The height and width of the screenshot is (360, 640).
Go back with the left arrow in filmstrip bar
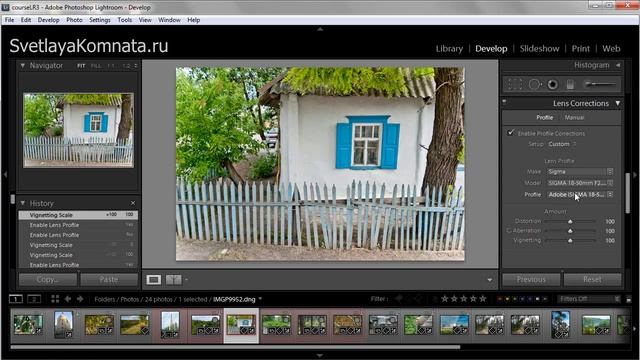tap(68, 299)
